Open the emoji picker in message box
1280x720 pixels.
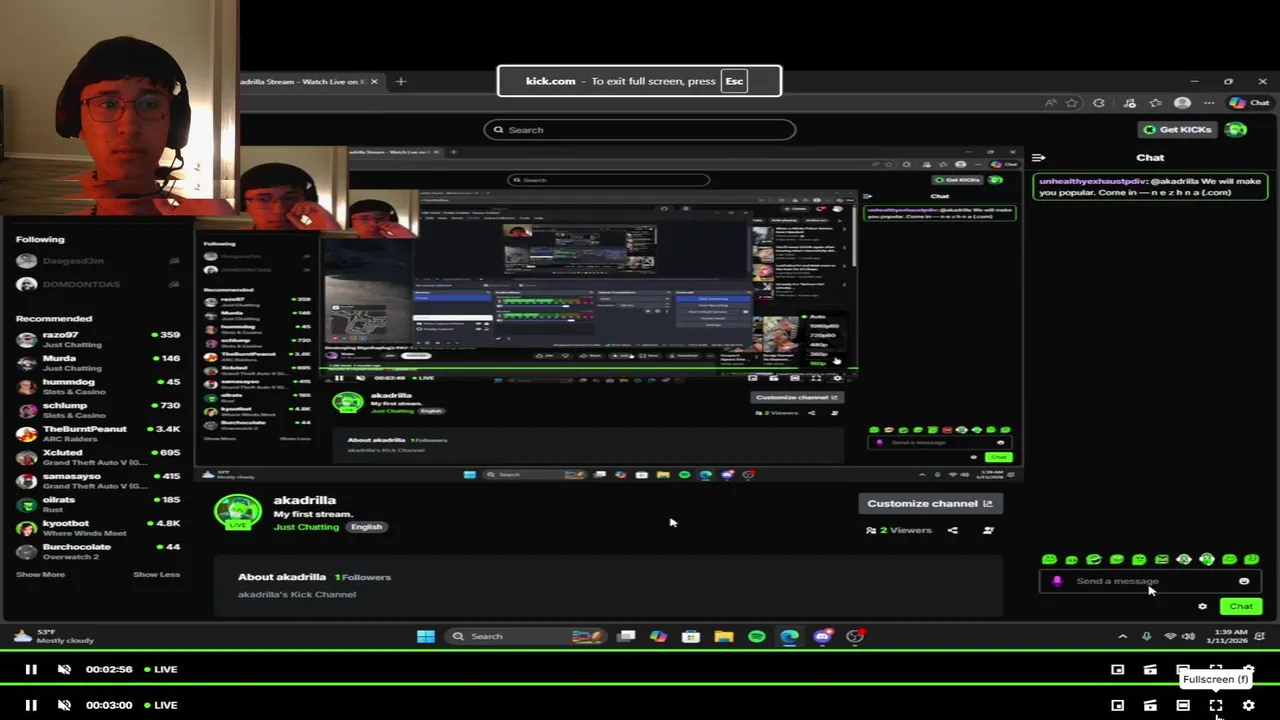tap(1244, 581)
